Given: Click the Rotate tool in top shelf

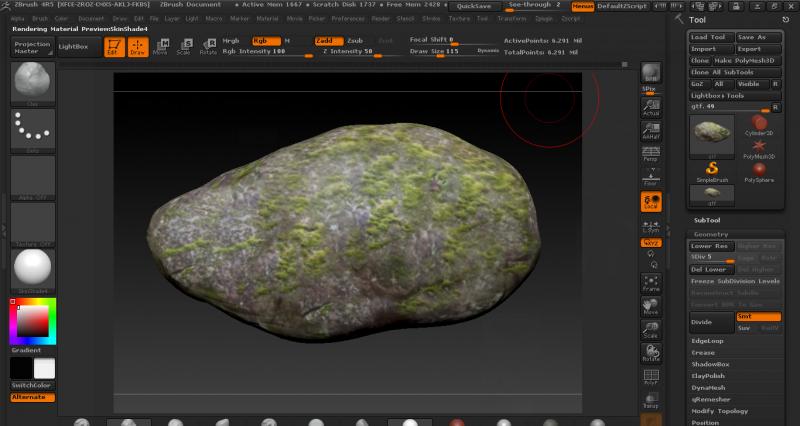Looking at the screenshot, I should click(x=207, y=45).
